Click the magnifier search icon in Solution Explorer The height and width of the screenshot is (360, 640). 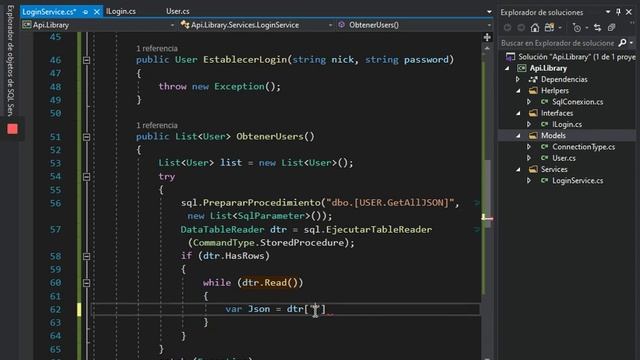[622, 42]
